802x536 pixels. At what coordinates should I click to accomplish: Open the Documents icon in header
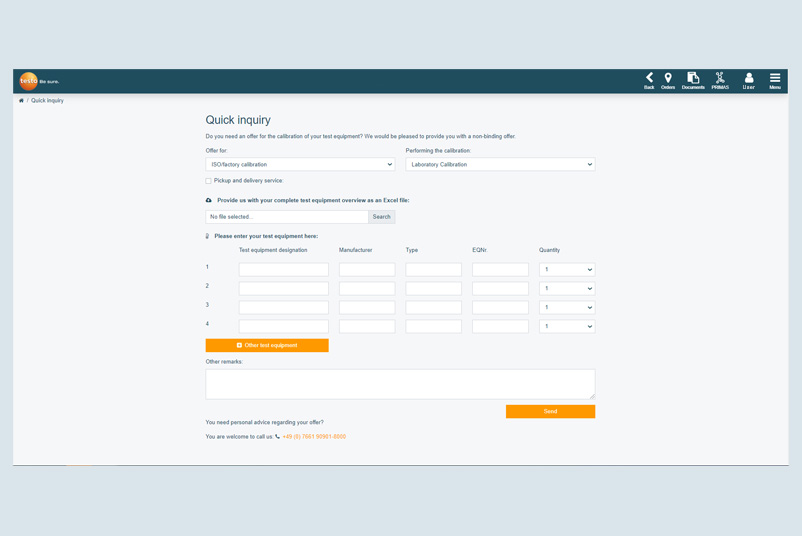tap(693, 79)
